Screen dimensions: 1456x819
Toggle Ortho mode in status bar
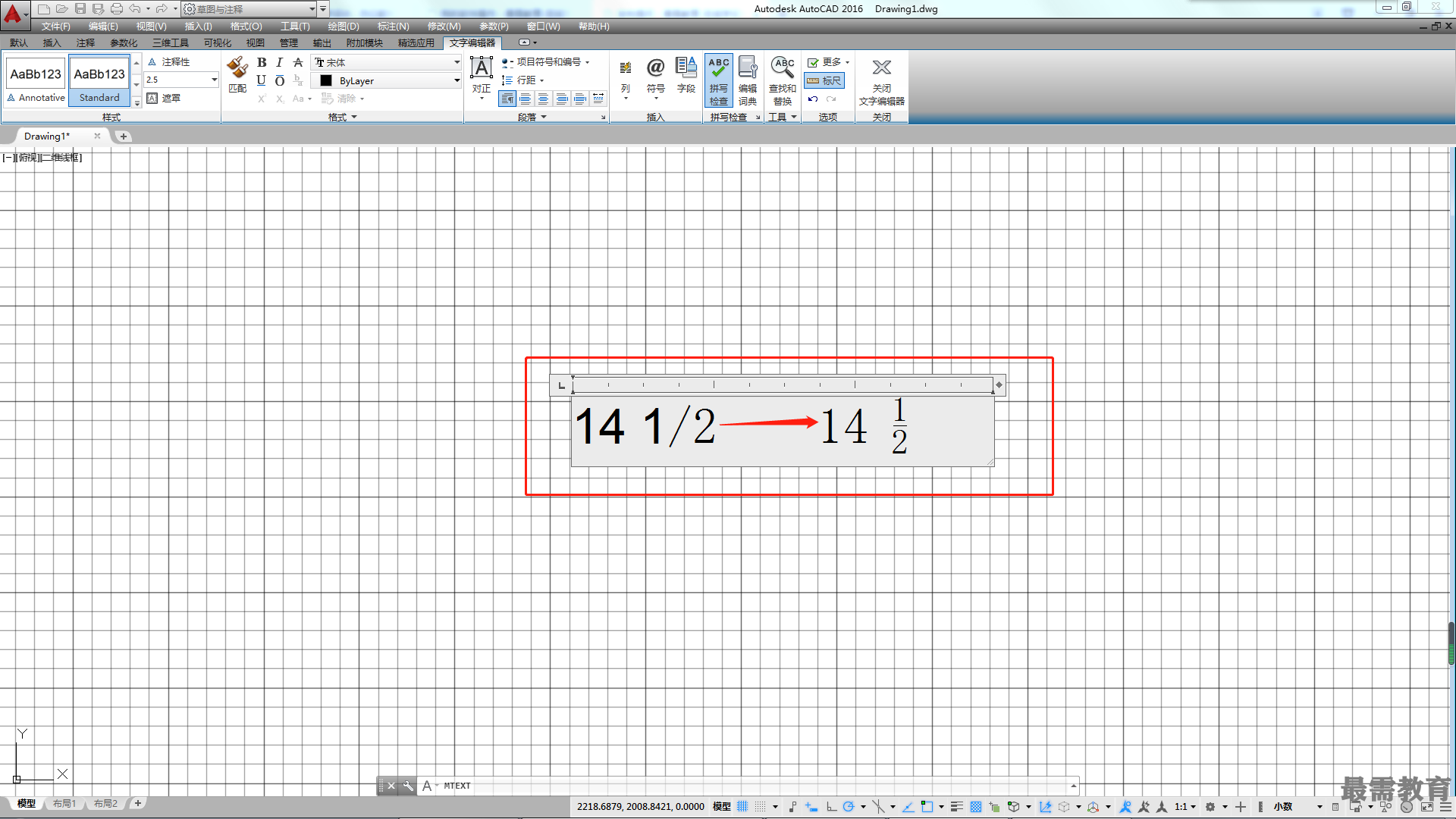point(831,807)
